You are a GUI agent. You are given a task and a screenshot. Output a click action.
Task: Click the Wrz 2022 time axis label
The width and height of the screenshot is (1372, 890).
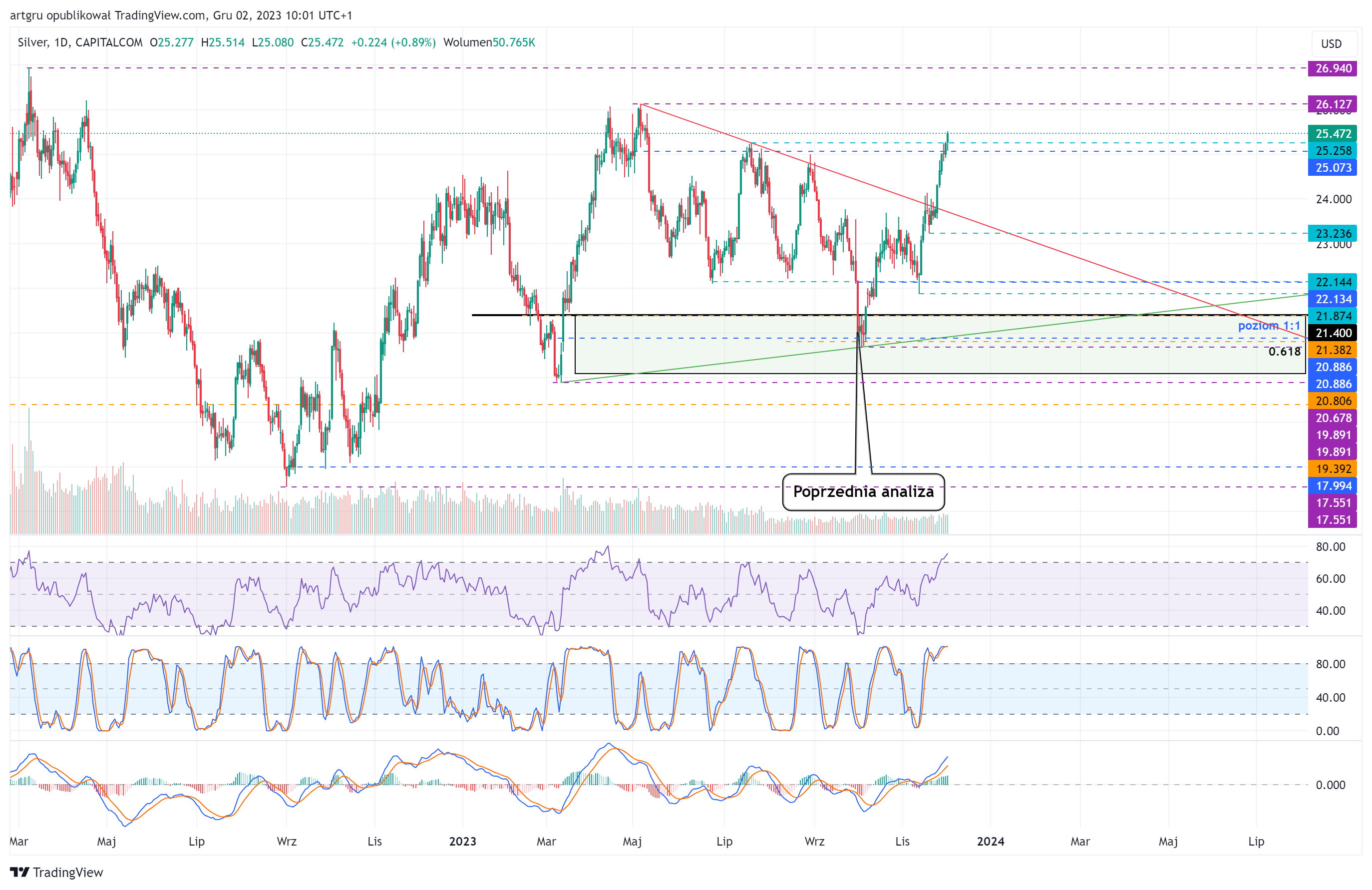(287, 841)
